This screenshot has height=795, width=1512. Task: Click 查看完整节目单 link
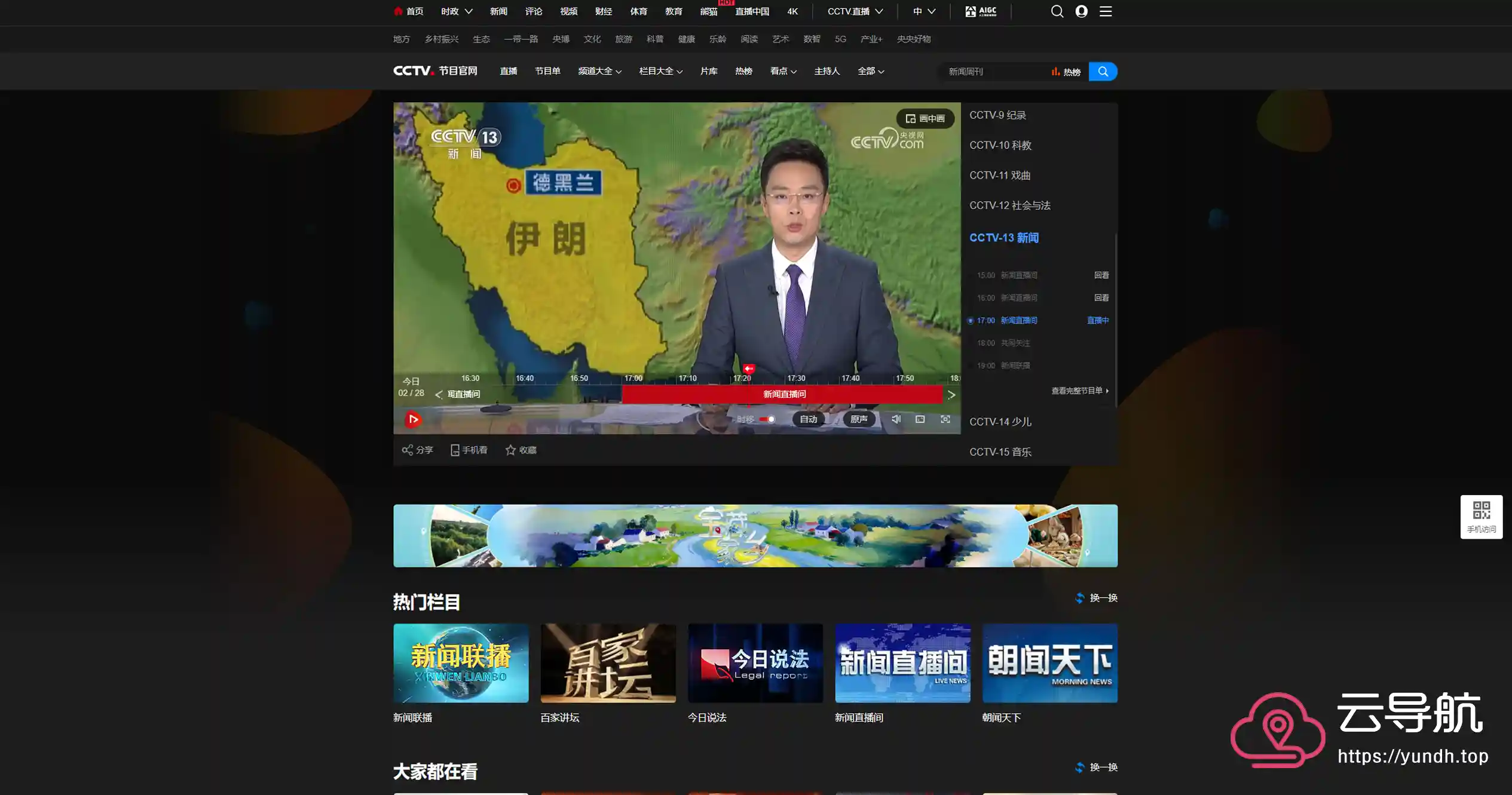pos(1079,391)
